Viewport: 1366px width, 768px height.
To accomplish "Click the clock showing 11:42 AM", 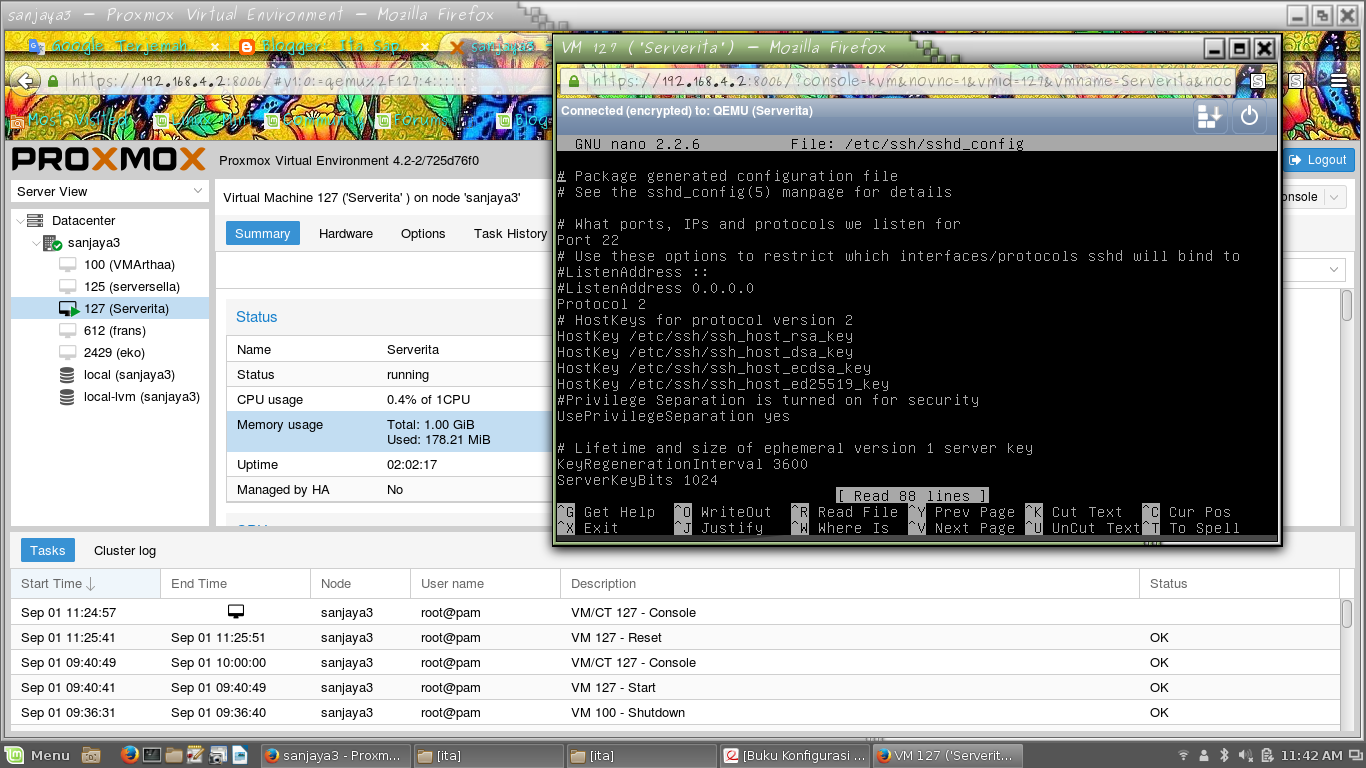I will [x=1311, y=755].
